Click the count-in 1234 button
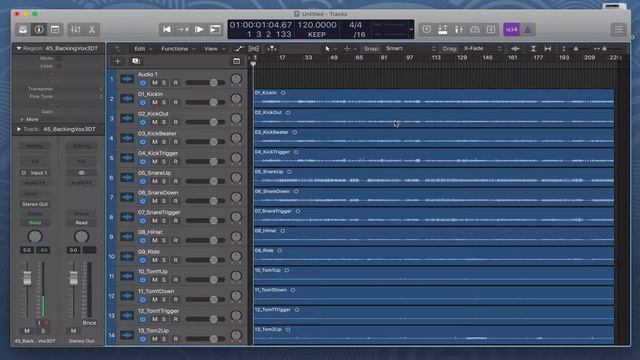The width and height of the screenshot is (640, 360). 511,29
